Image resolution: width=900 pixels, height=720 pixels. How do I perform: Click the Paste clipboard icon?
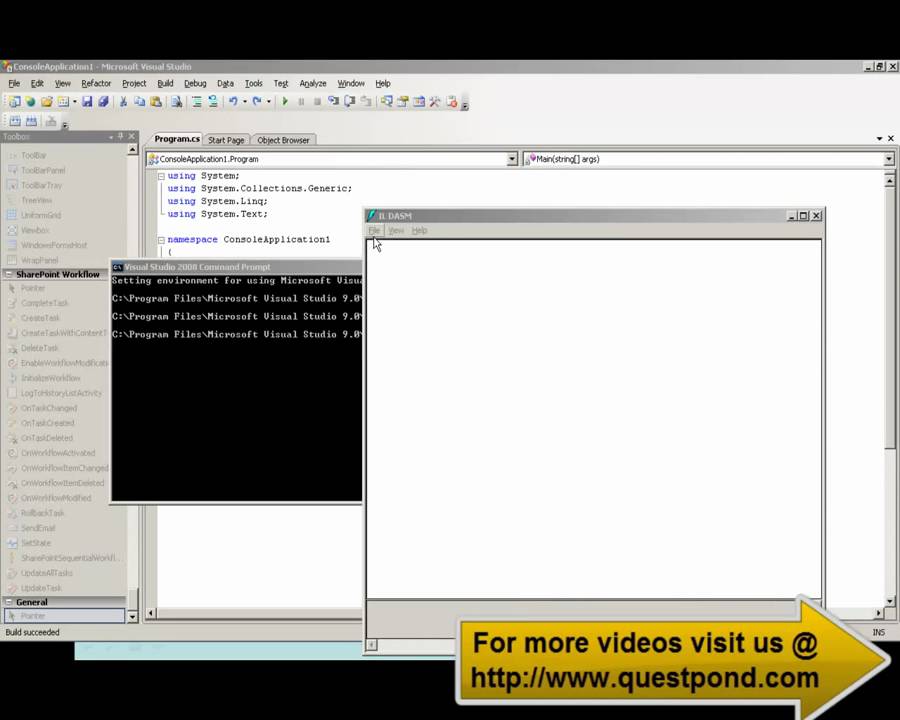(x=156, y=102)
